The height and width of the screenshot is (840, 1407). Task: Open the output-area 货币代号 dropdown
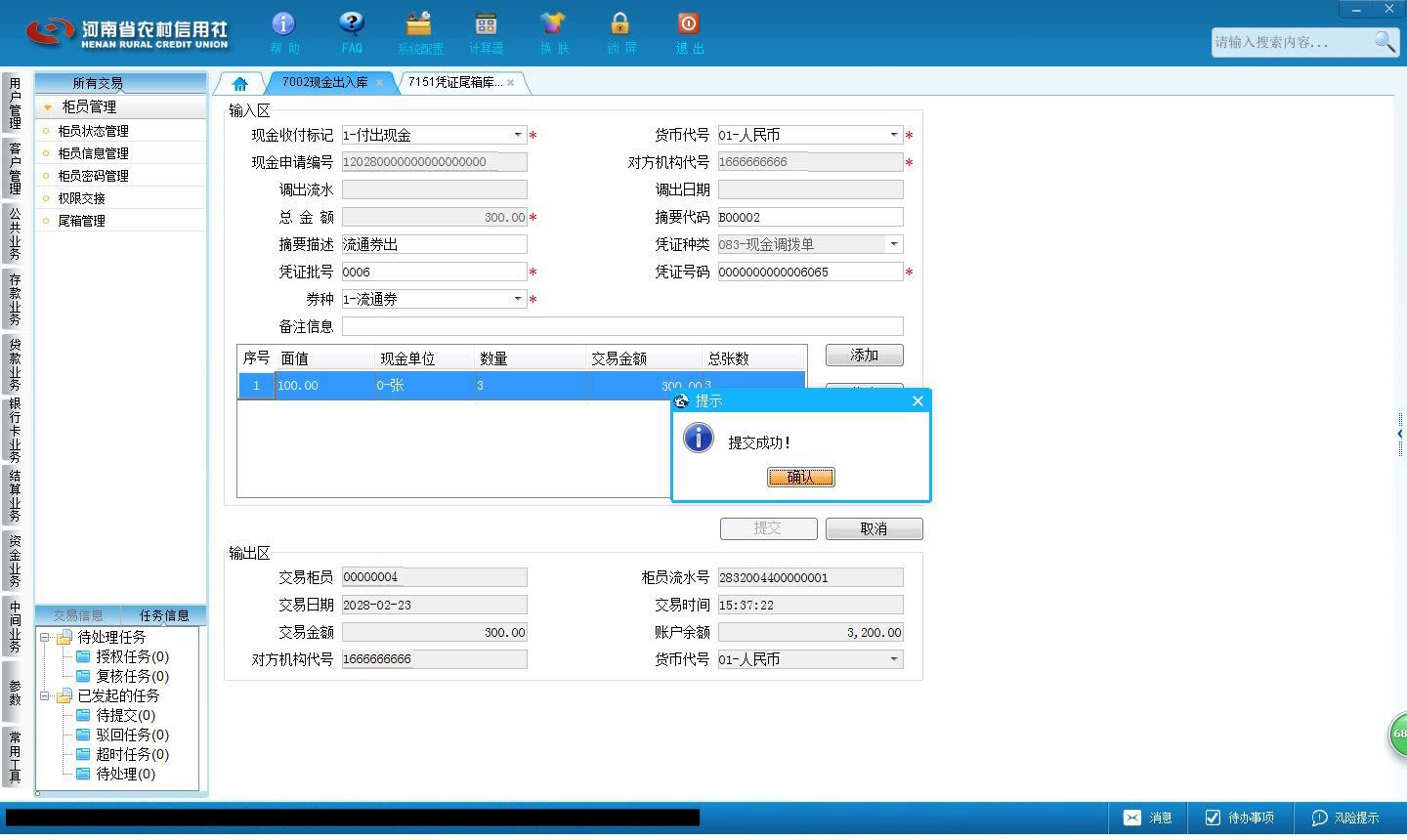(x=894, y=659)
